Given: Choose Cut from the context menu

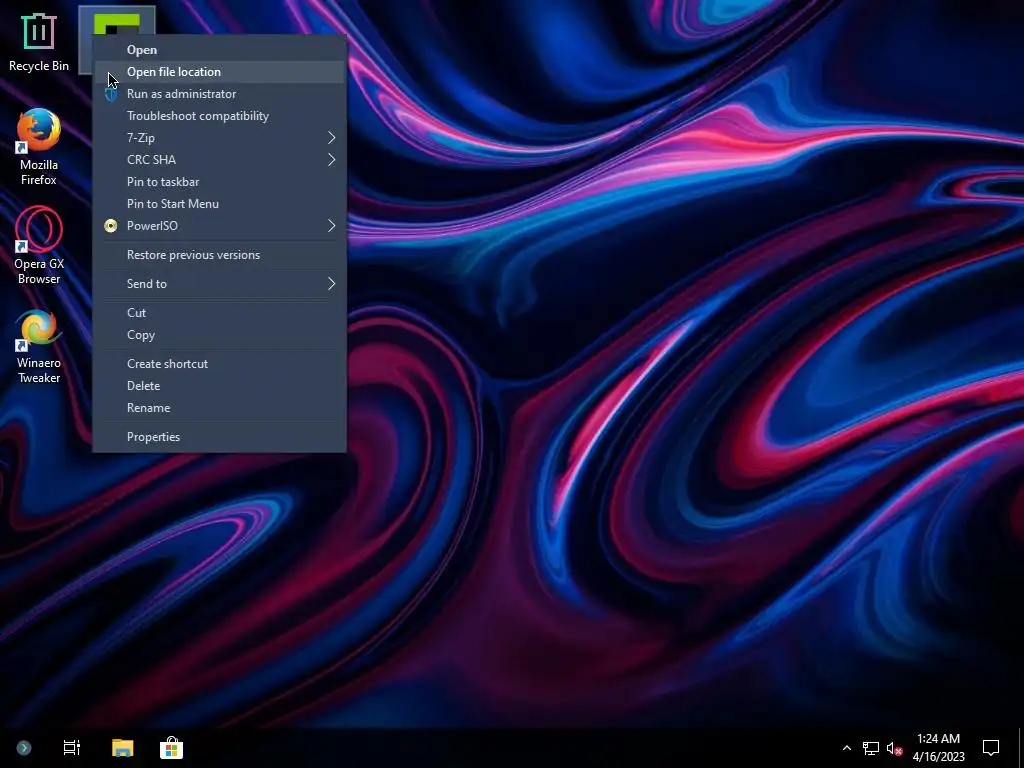Looking at the screenshot, I should click(x=219, y=313).
